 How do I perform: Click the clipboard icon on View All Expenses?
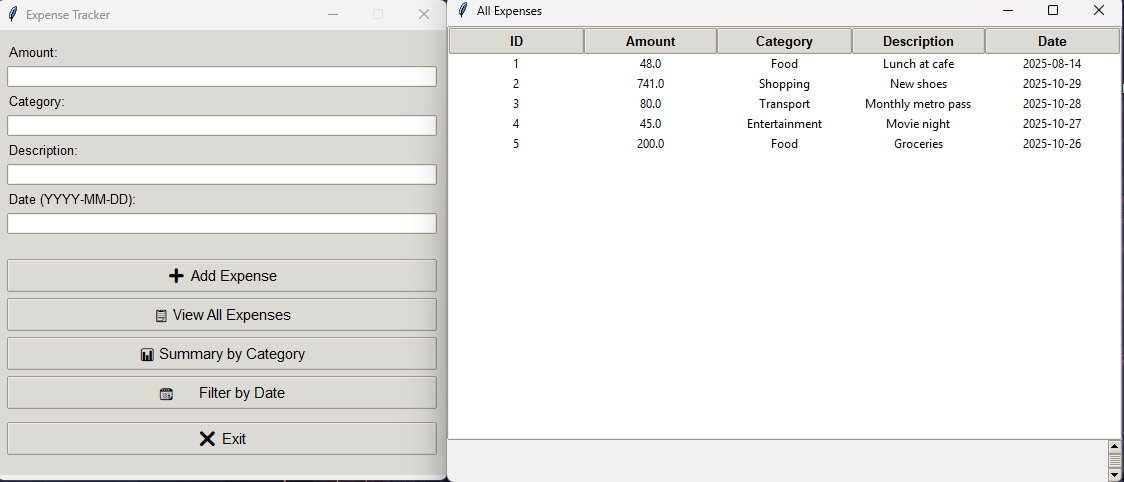[161, 316]
